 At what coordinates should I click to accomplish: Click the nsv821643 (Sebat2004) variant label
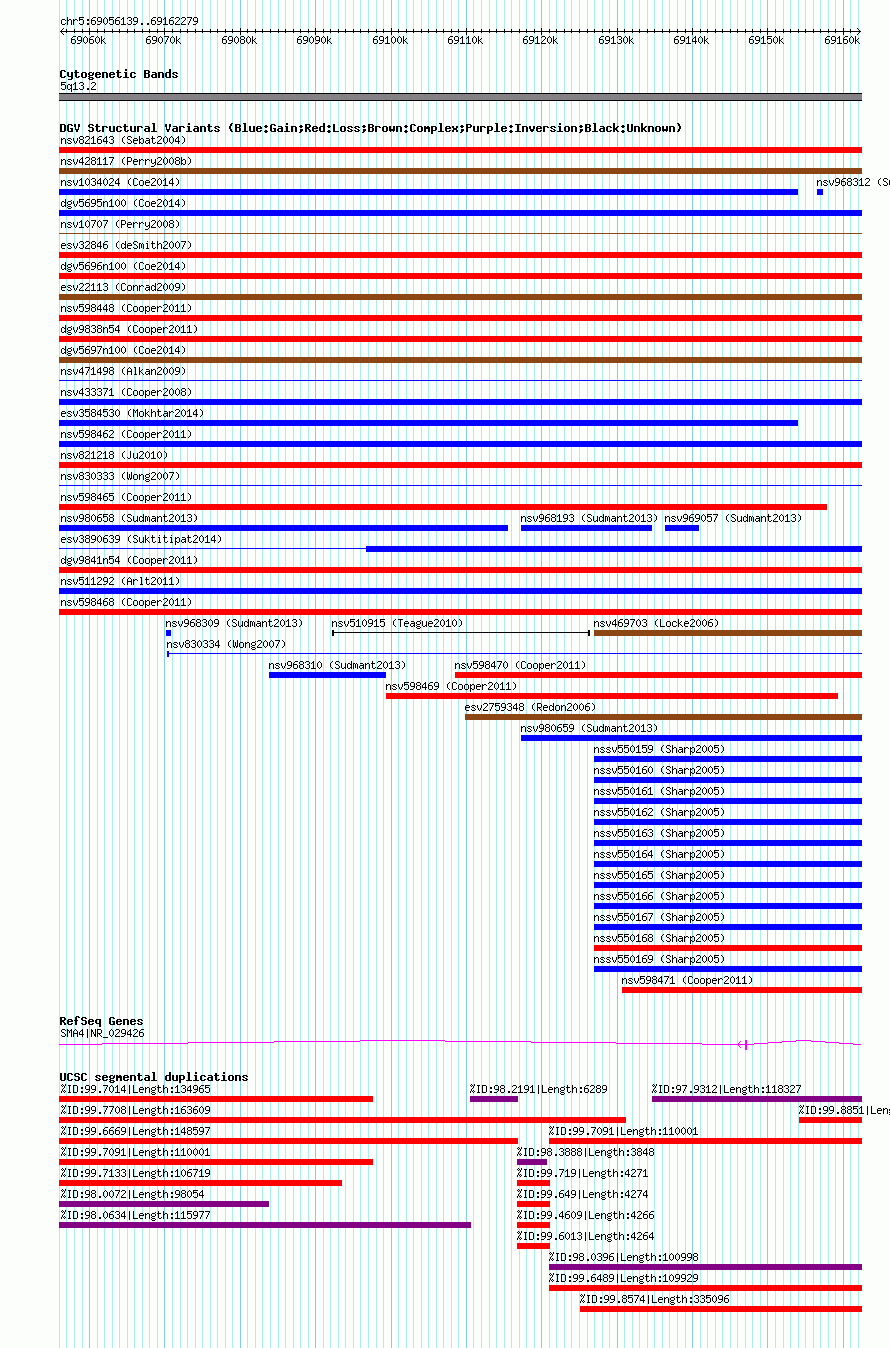123,140
